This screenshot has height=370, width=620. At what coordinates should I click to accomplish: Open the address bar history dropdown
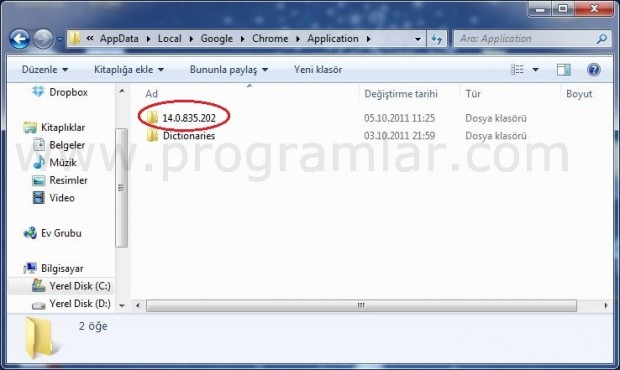pos(418,39)
